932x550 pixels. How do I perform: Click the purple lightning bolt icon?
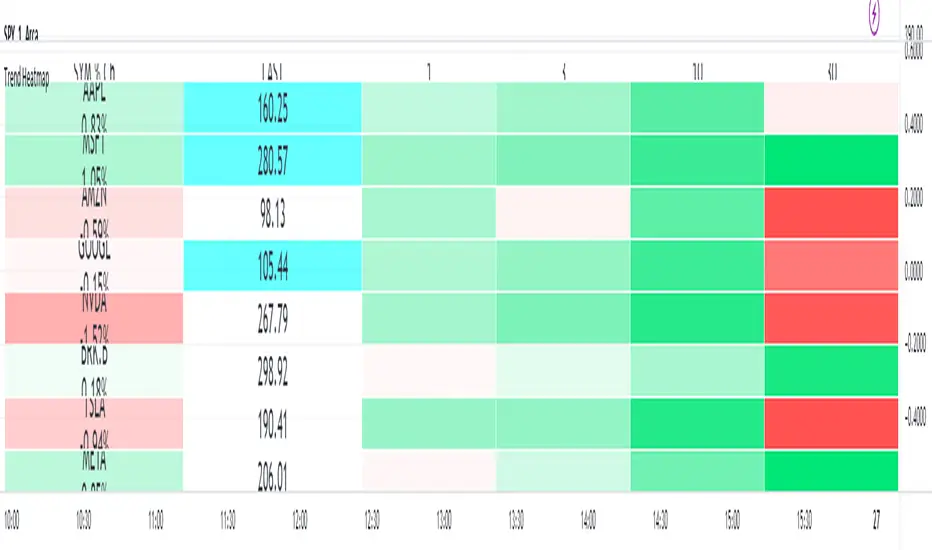pos(877,15)
